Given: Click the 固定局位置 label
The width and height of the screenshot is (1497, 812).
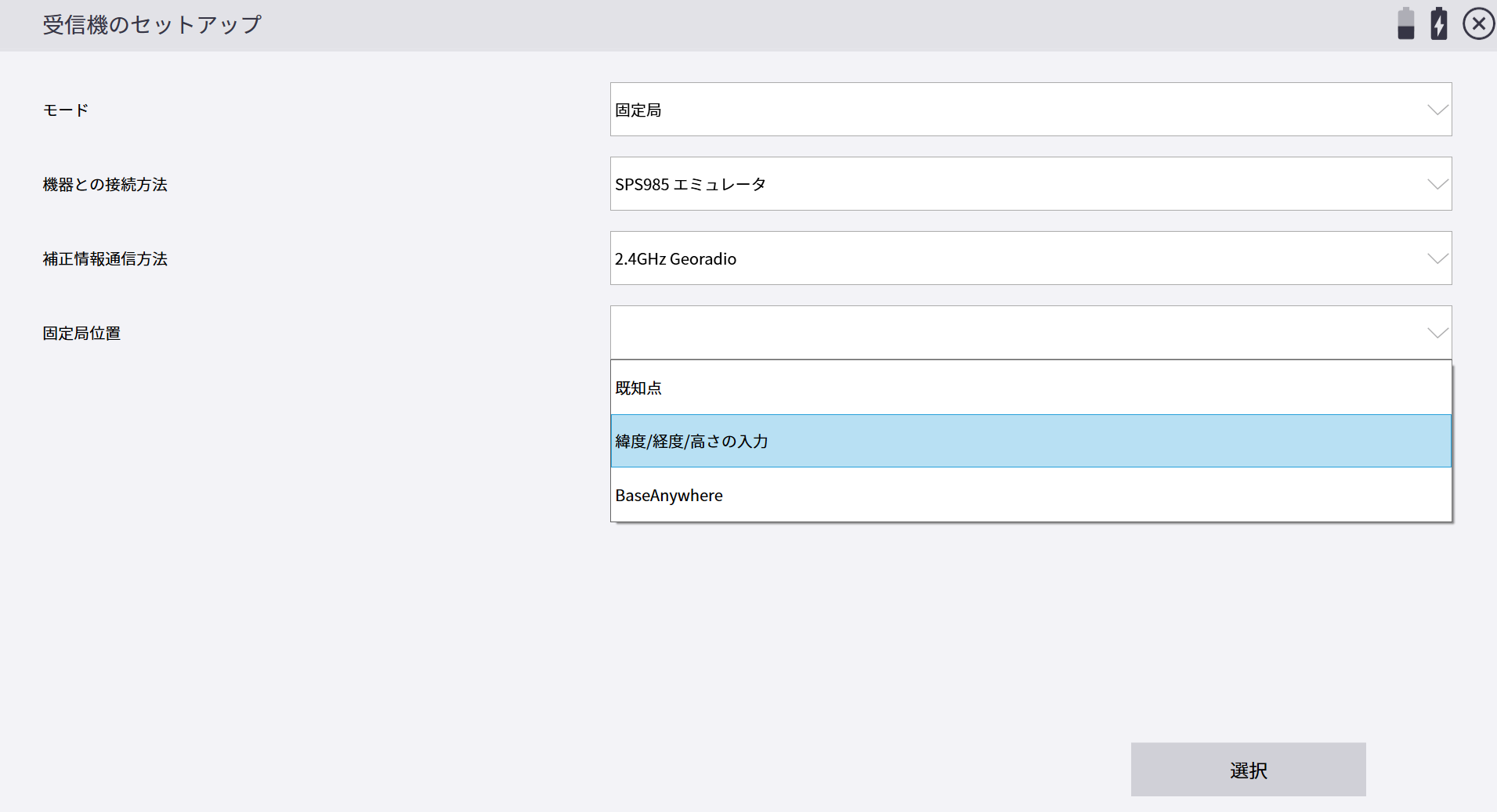Looking at the screenshot, I should pos(81,334).
